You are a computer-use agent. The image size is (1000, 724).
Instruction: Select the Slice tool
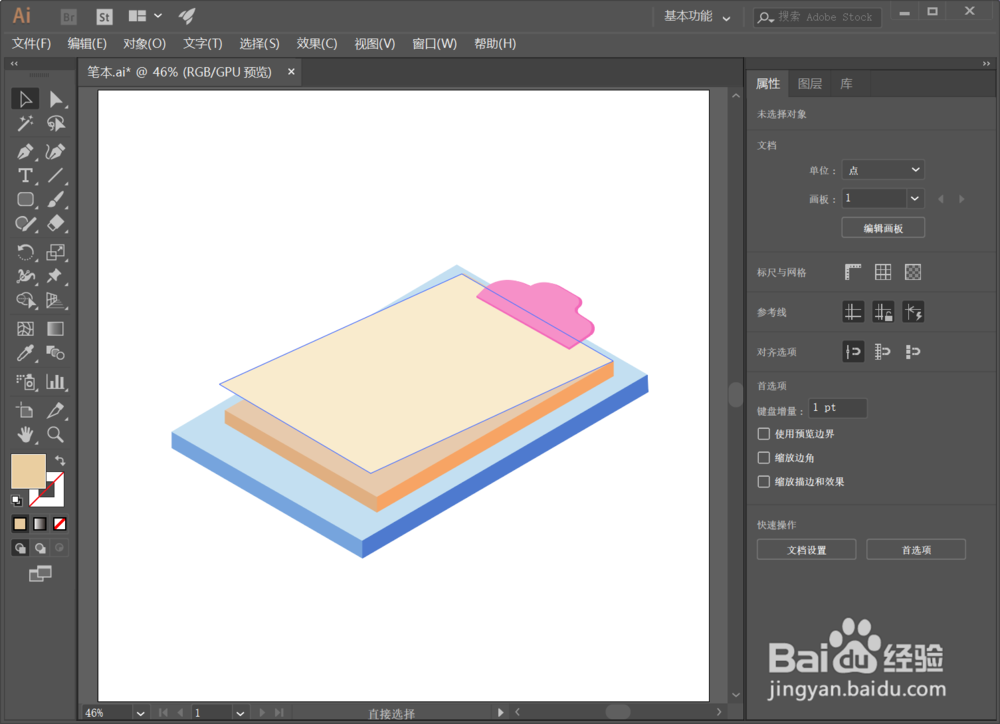55,410
